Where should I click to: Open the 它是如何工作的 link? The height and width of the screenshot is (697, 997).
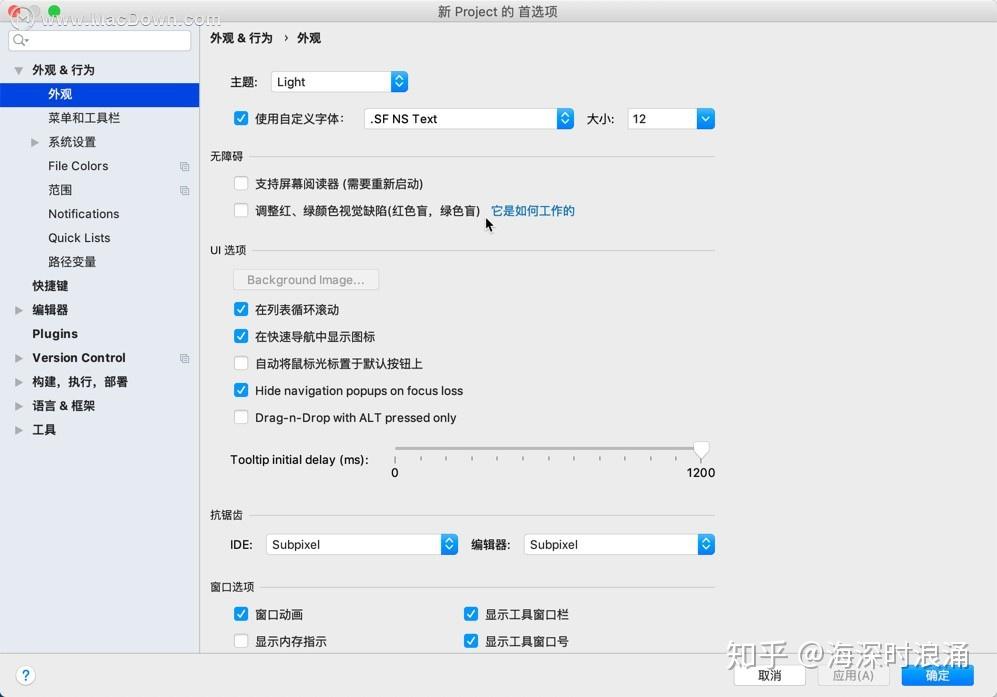533,211
